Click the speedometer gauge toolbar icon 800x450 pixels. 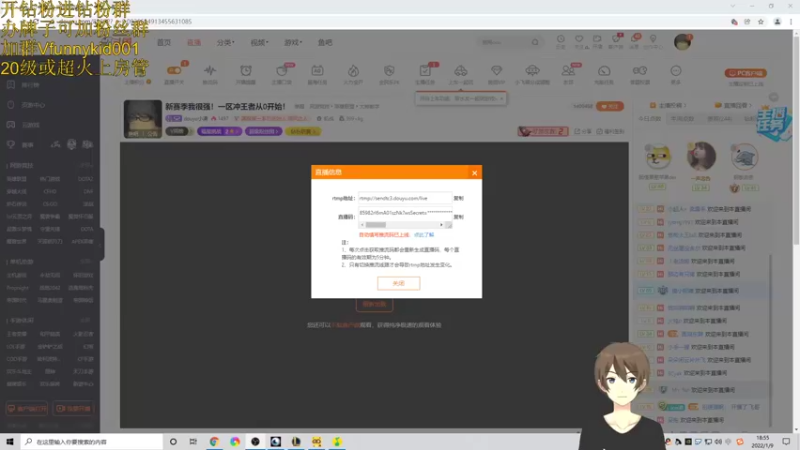click(x=604, y=70)
